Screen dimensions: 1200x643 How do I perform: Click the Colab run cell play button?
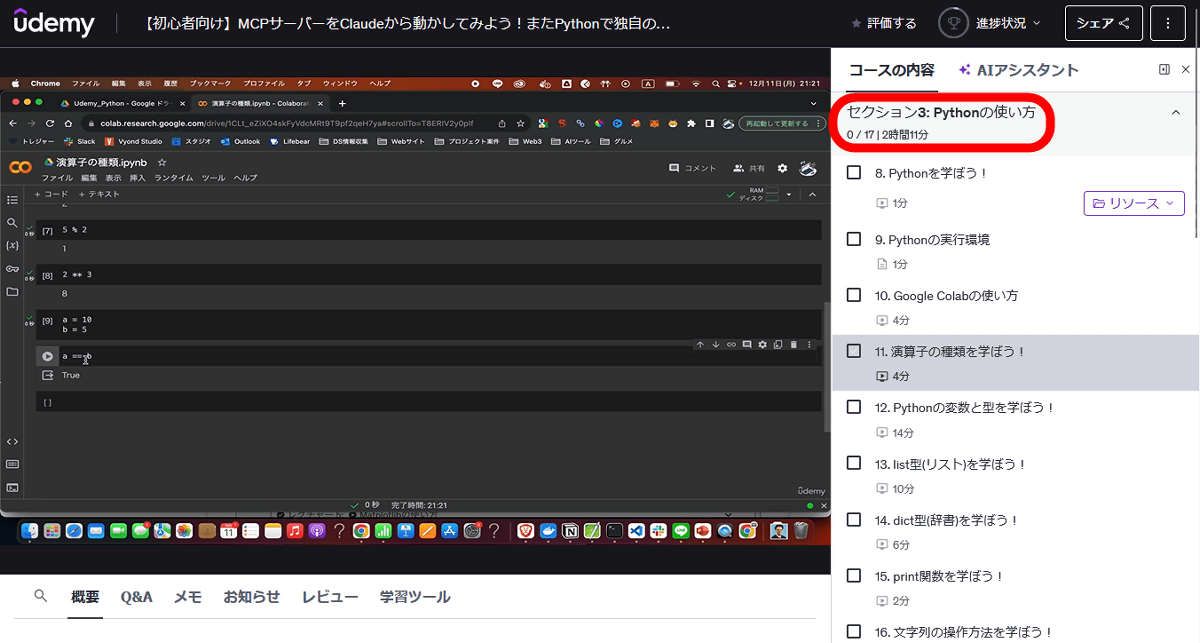[x=47, y=356]
